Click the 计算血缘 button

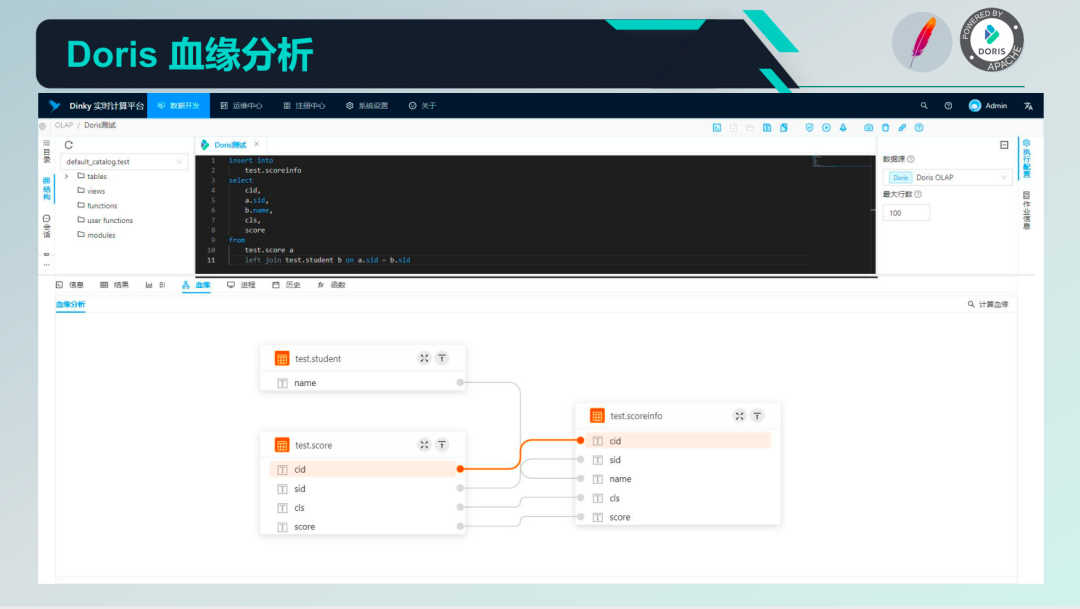point(988,304)
